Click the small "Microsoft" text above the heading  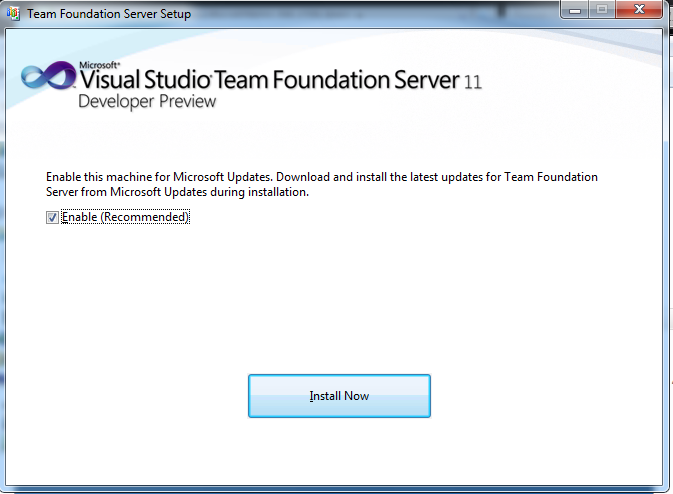click(x=96, y=65)
